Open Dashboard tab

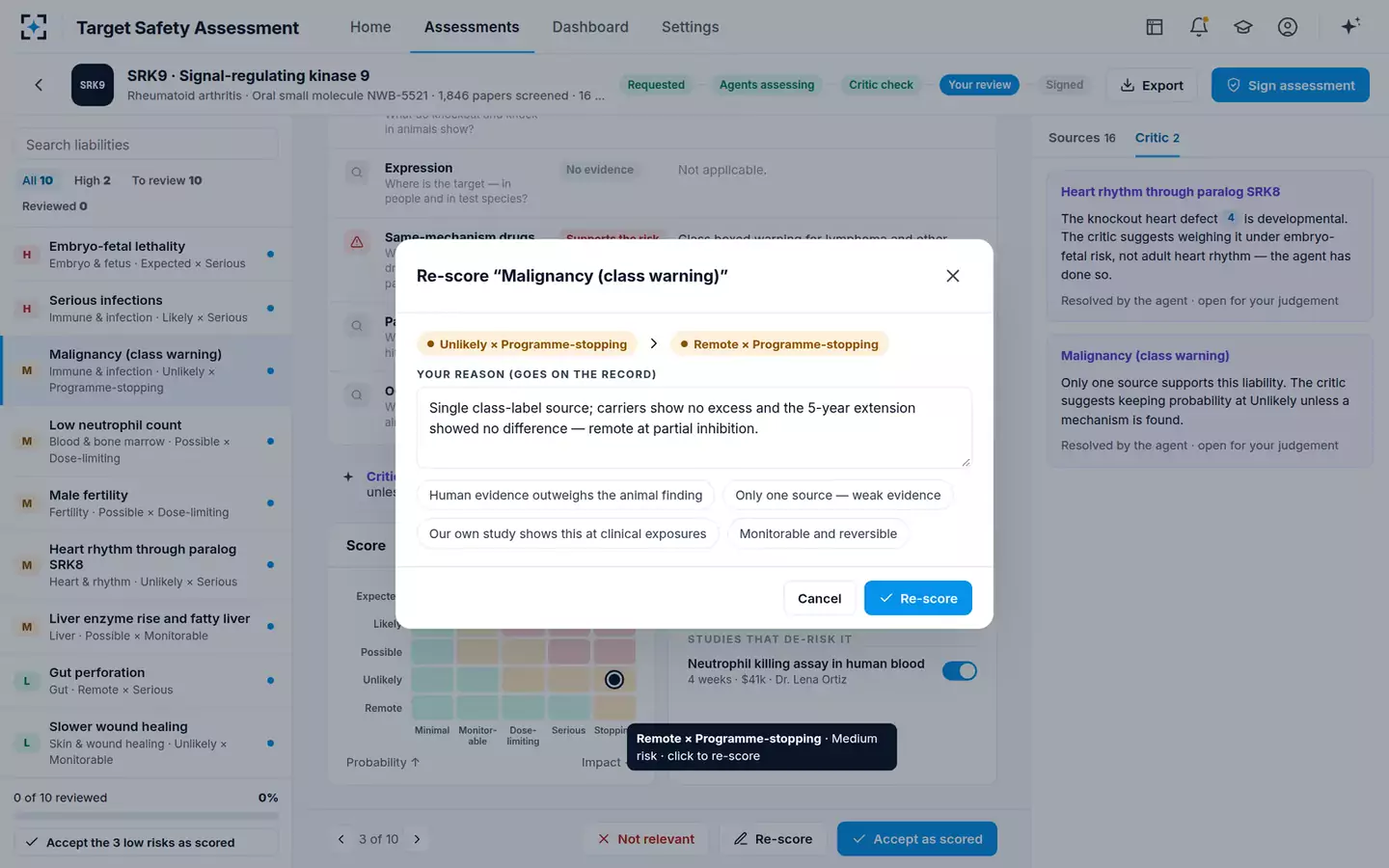590,27
